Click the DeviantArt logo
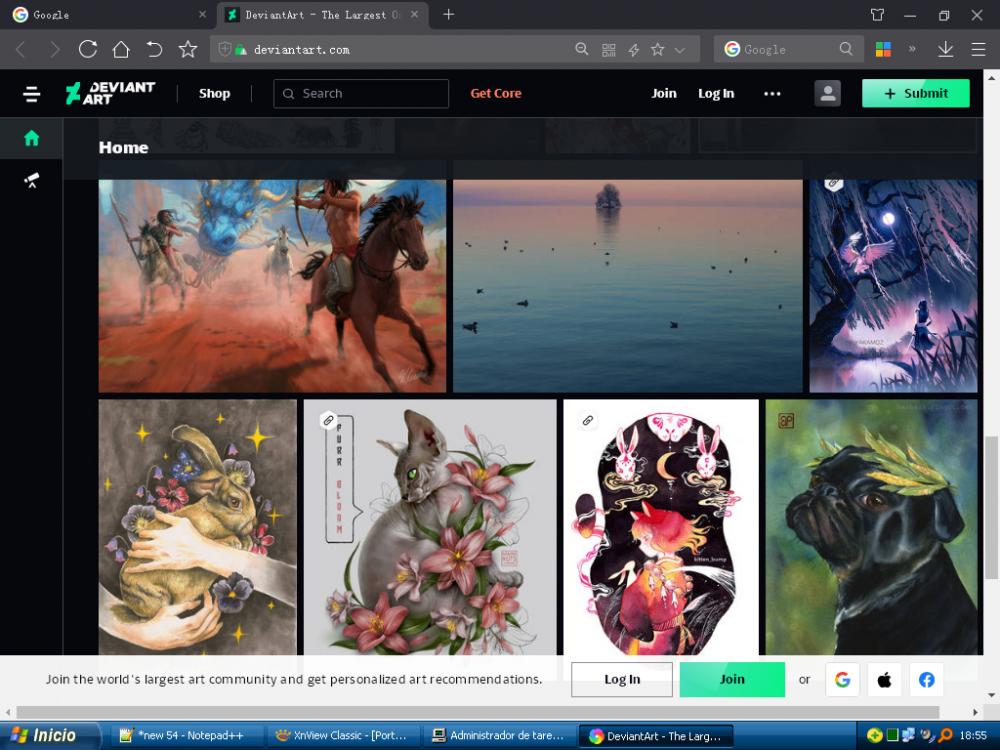 pyautogui.click(x=111, y=94)
